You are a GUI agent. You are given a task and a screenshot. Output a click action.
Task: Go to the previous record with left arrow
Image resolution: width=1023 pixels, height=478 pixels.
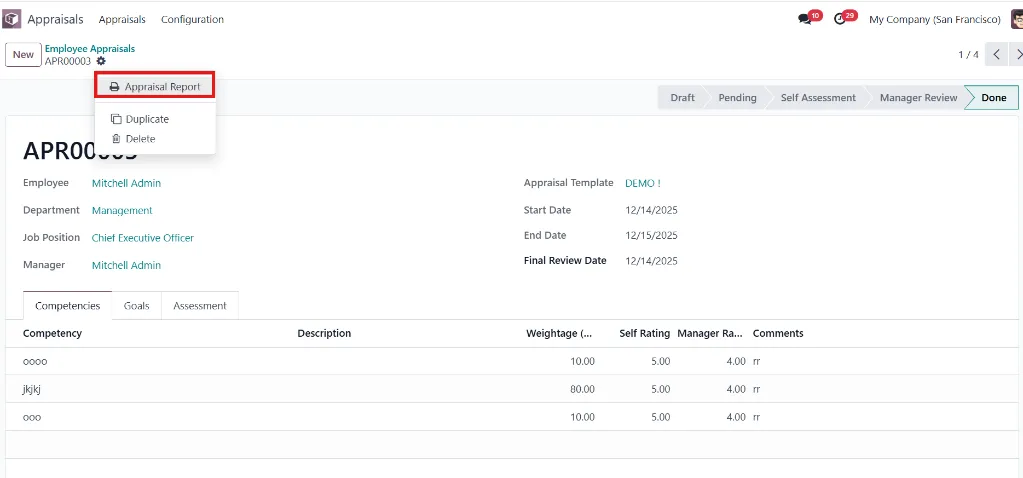click(x=996, y=55)
